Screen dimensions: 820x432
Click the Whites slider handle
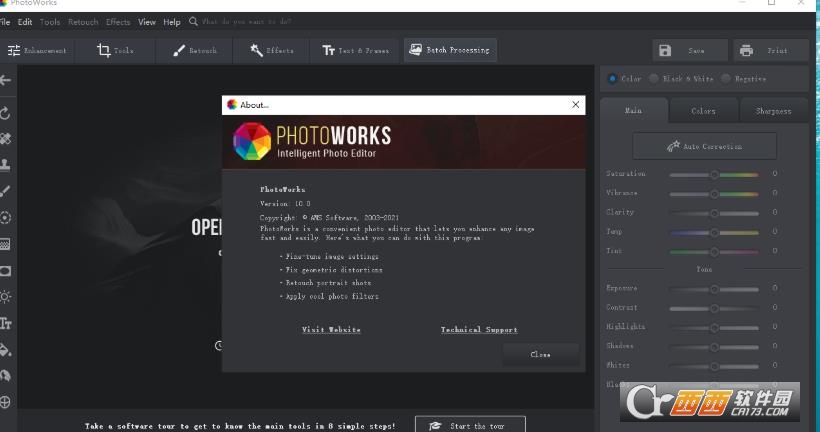[x=714, y=367]
